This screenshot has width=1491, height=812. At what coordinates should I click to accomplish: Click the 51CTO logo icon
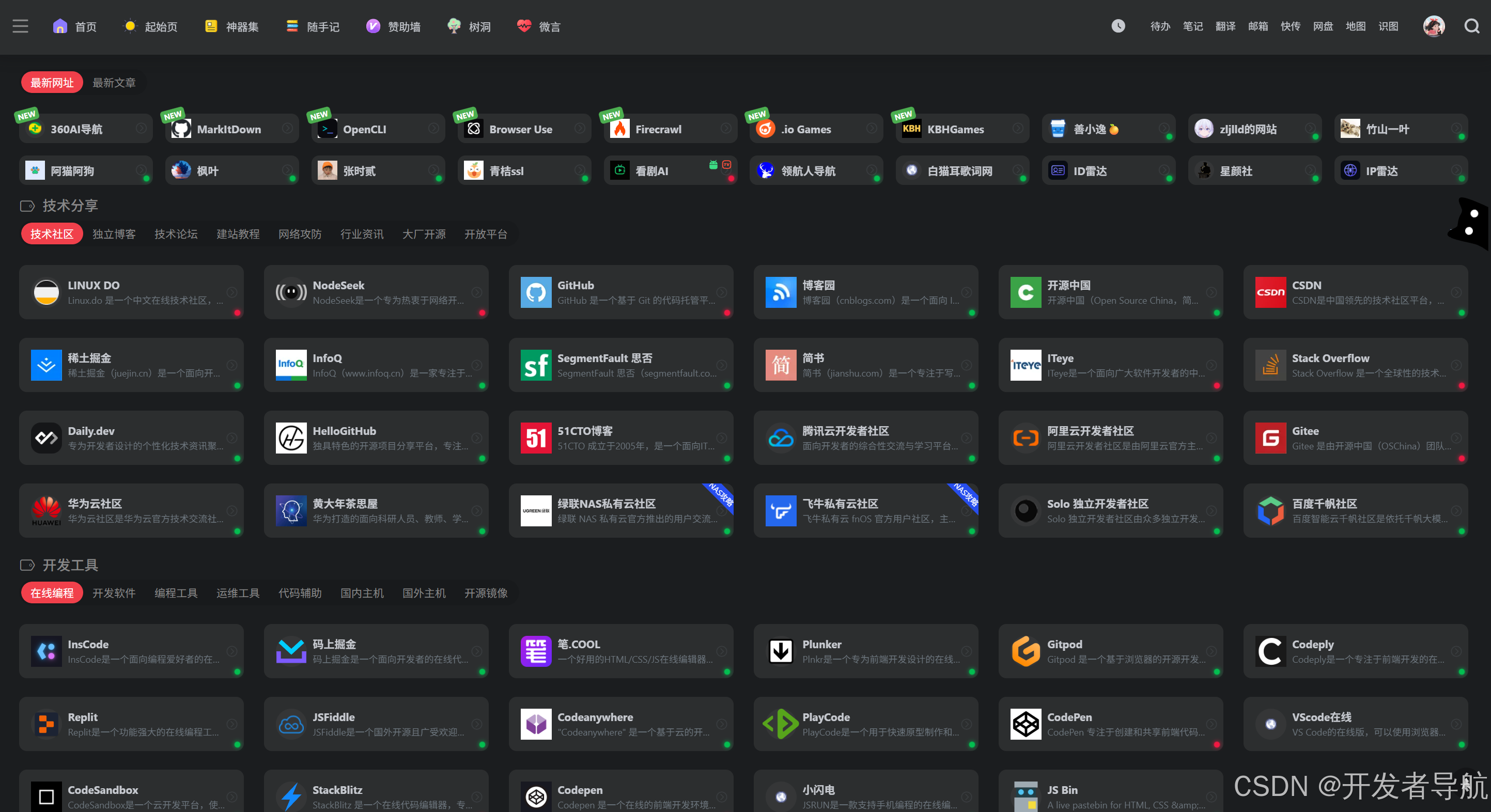click(536, 438)
